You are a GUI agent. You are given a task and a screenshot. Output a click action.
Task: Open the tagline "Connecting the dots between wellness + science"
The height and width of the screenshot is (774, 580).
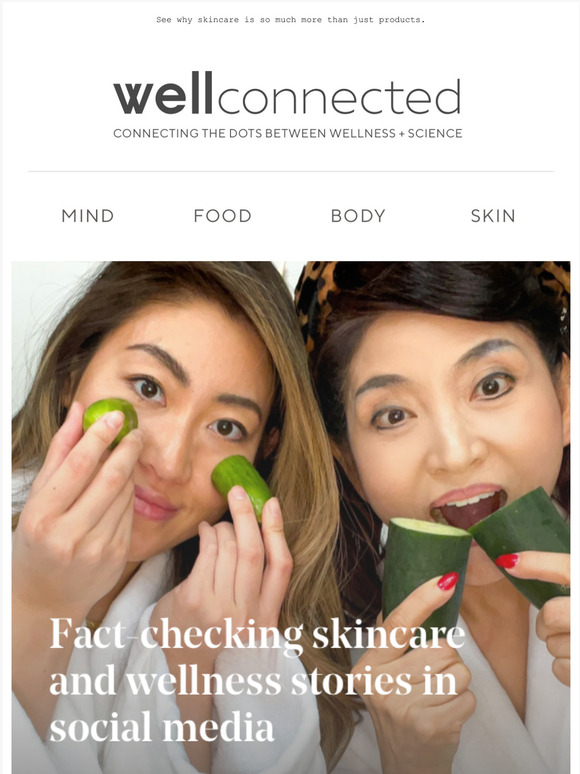(x=288, y=133)
